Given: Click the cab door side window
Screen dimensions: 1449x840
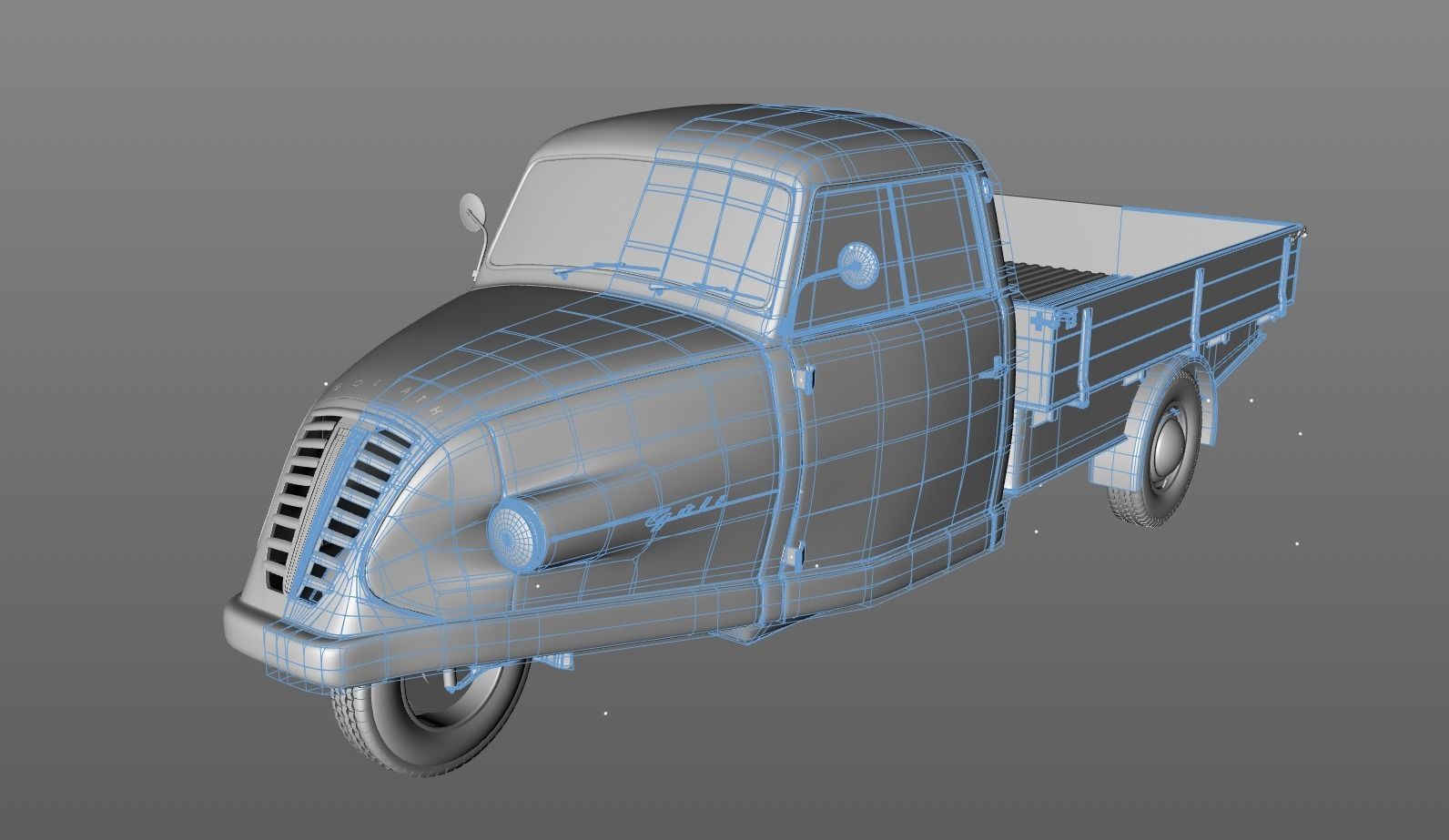Looking at the screenshot, I should 897,250.
